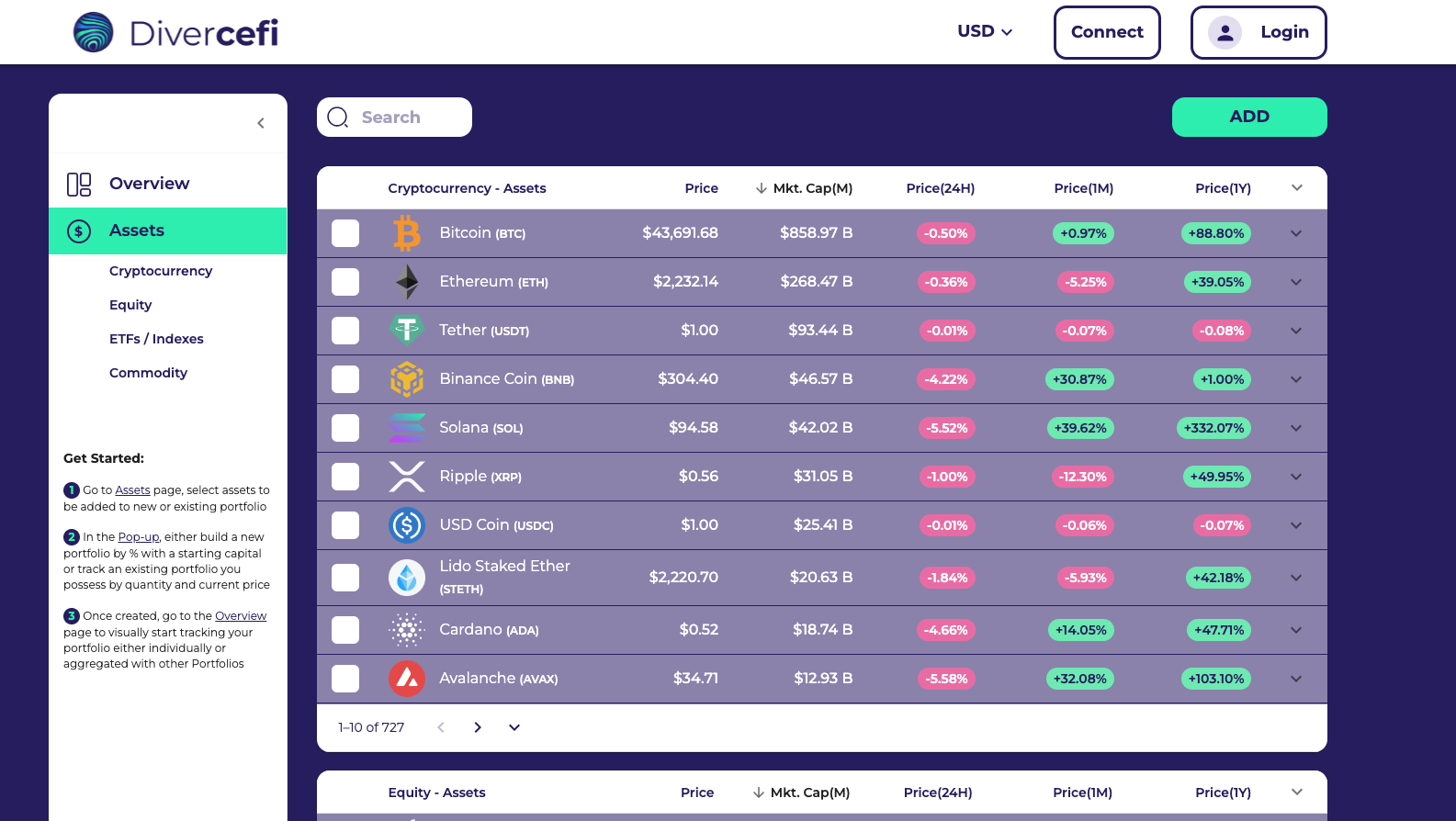Expand the Cryptocurrency table header chevron

1297,187
